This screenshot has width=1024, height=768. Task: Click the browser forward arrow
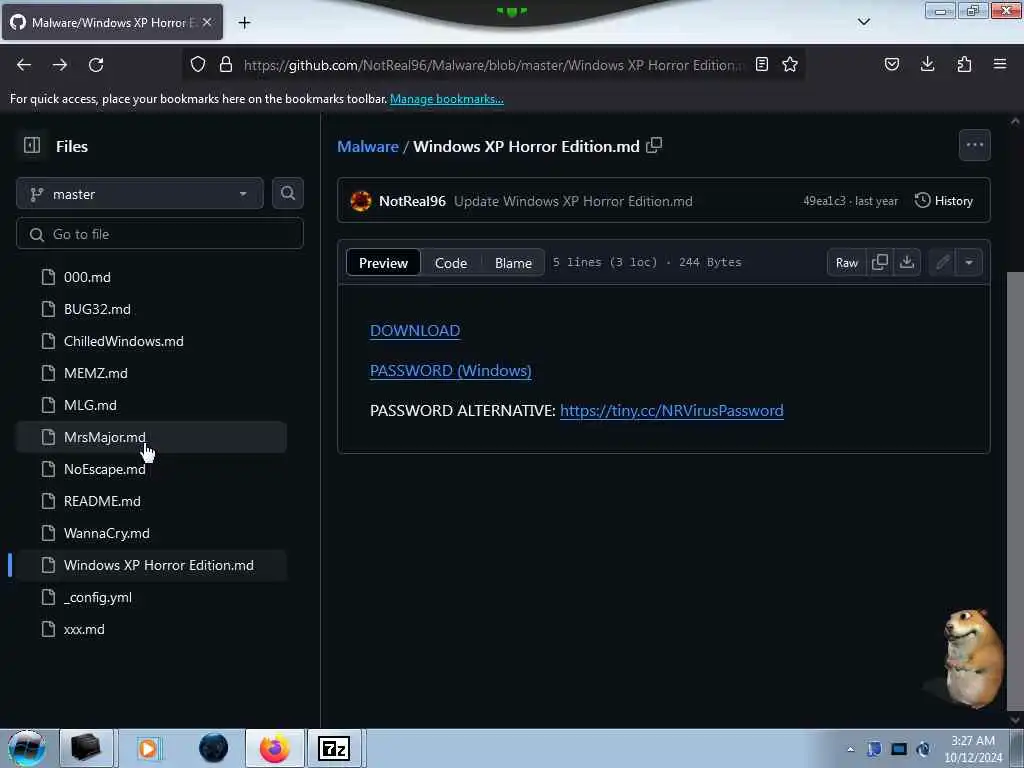click(60, 65)
